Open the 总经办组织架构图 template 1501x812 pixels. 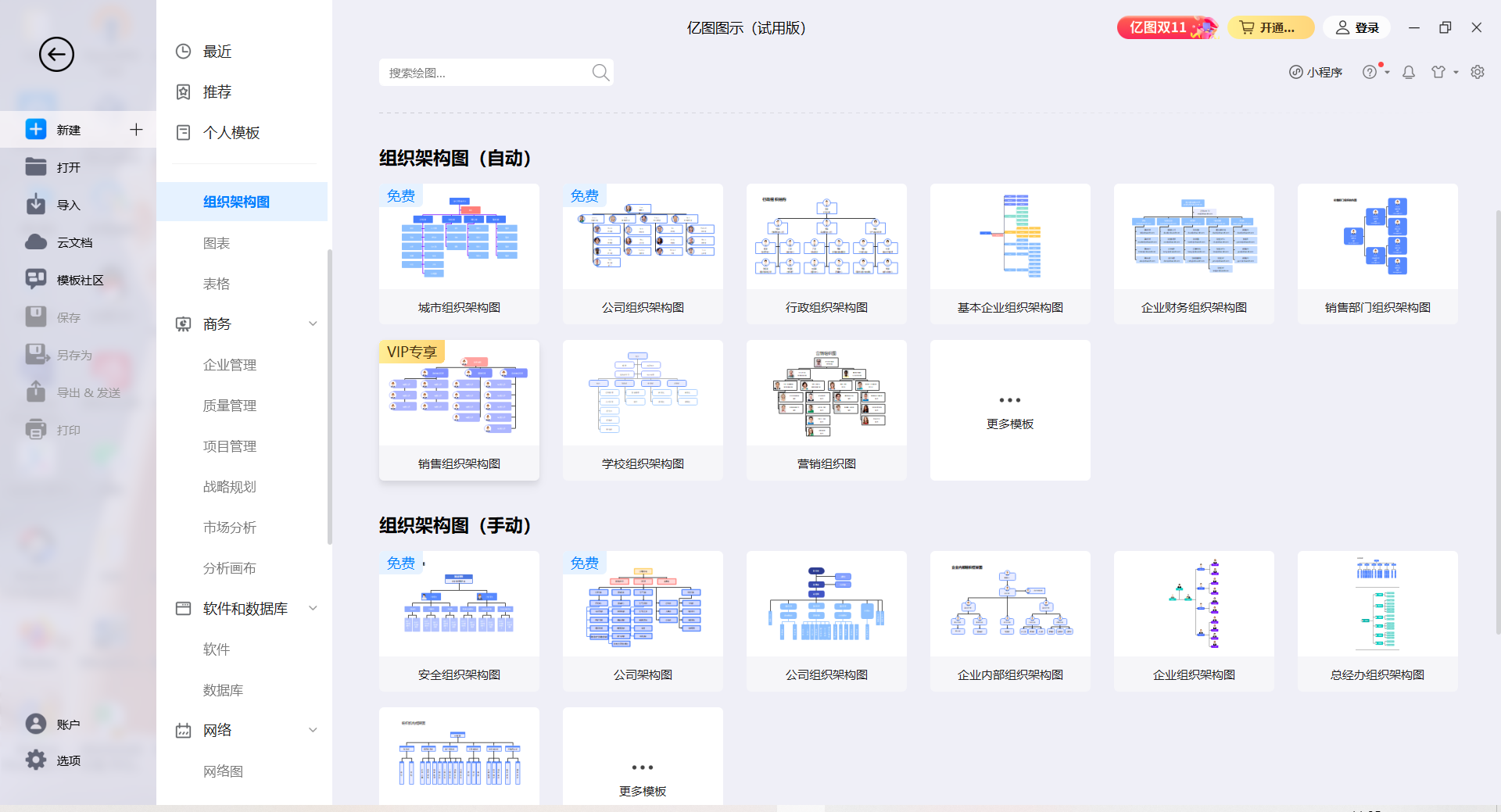point(1377,621)
